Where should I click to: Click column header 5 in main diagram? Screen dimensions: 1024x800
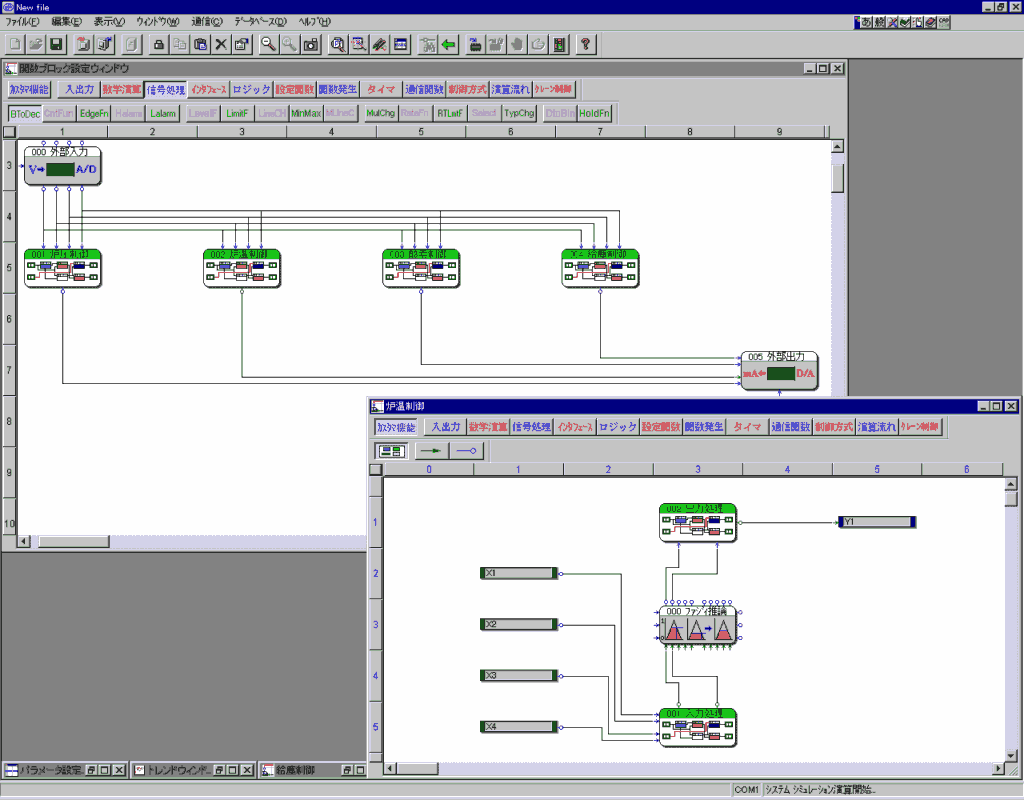click(x=421, y=132)
